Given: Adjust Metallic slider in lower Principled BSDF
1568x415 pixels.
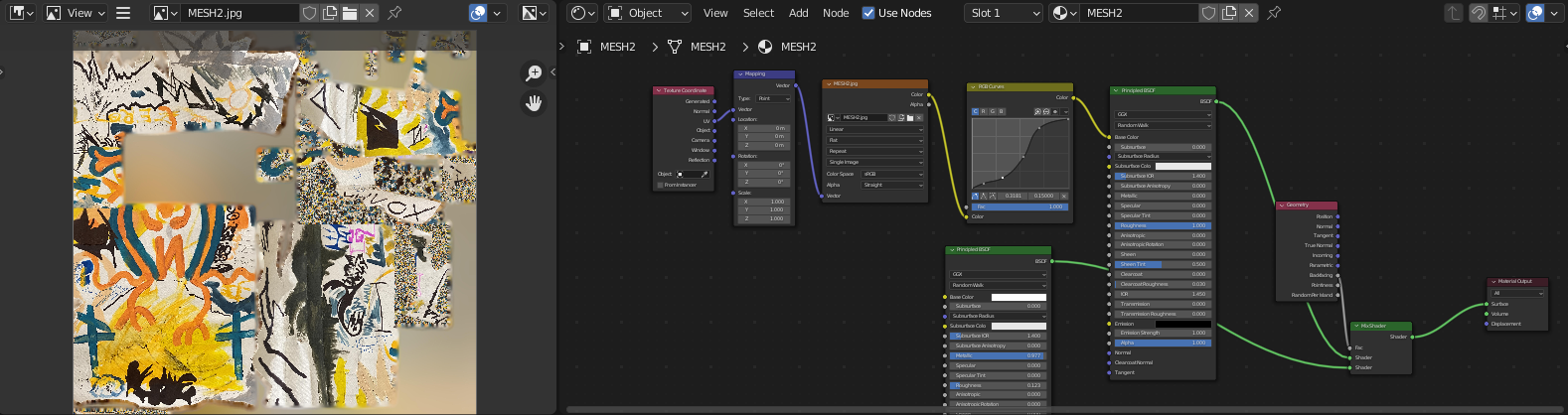Looking at the screenshot, I should tap(997, 355).
